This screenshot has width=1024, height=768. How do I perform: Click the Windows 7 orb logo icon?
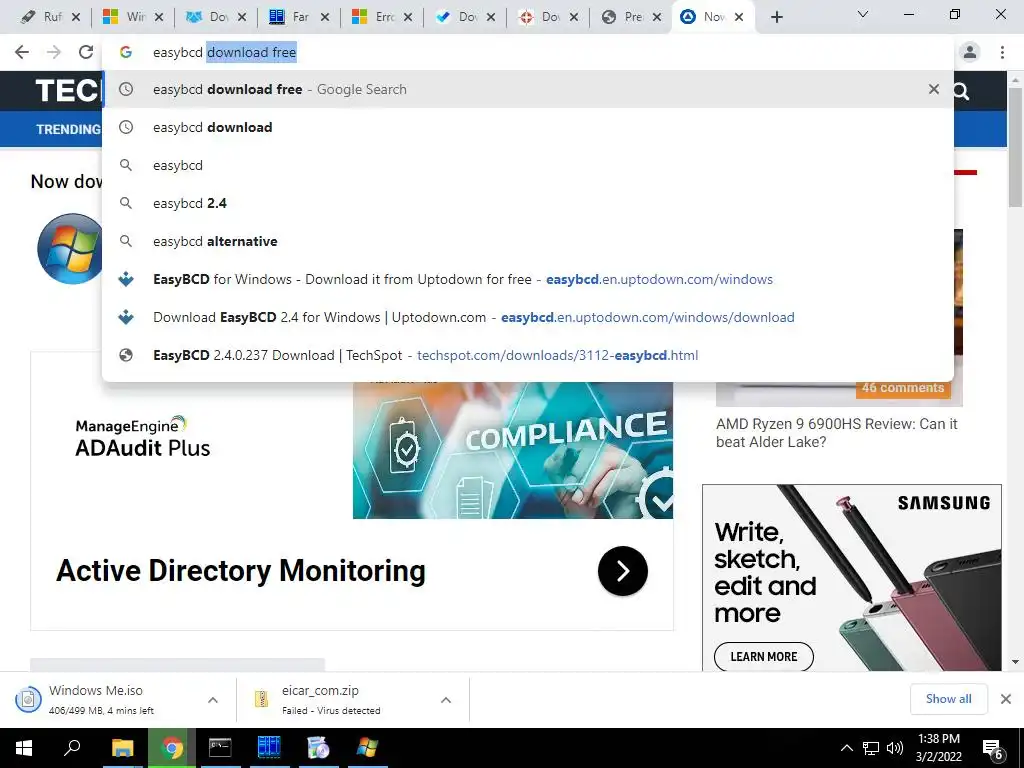pos(71,249)
